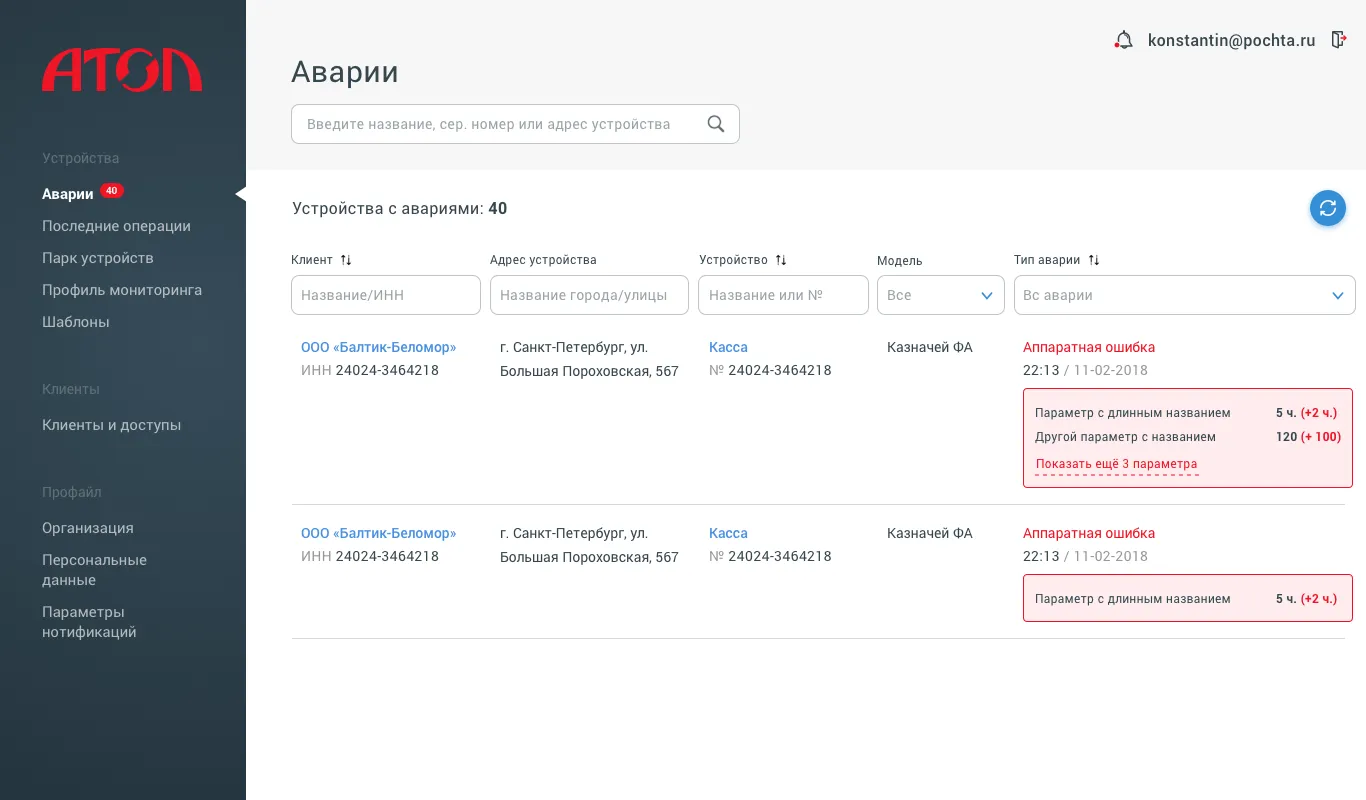Click first Аппаратная ошибка label

click(1089, 347)
